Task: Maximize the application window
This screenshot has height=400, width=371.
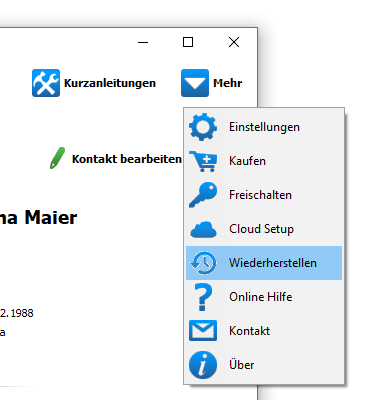Action: click(188, 42)
